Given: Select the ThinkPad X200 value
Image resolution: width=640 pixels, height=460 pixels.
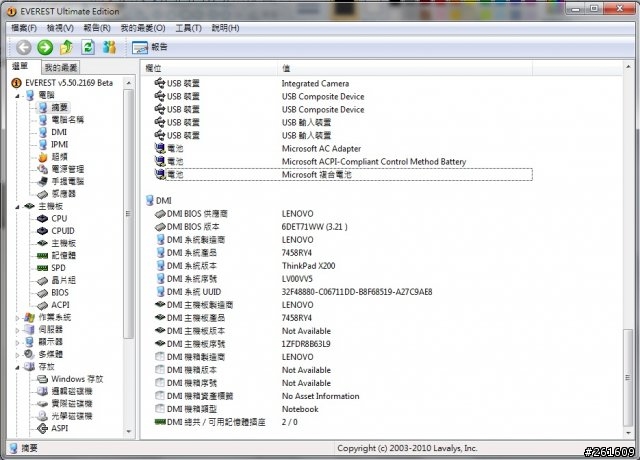Looking at the screenshot, I should 308,266.
